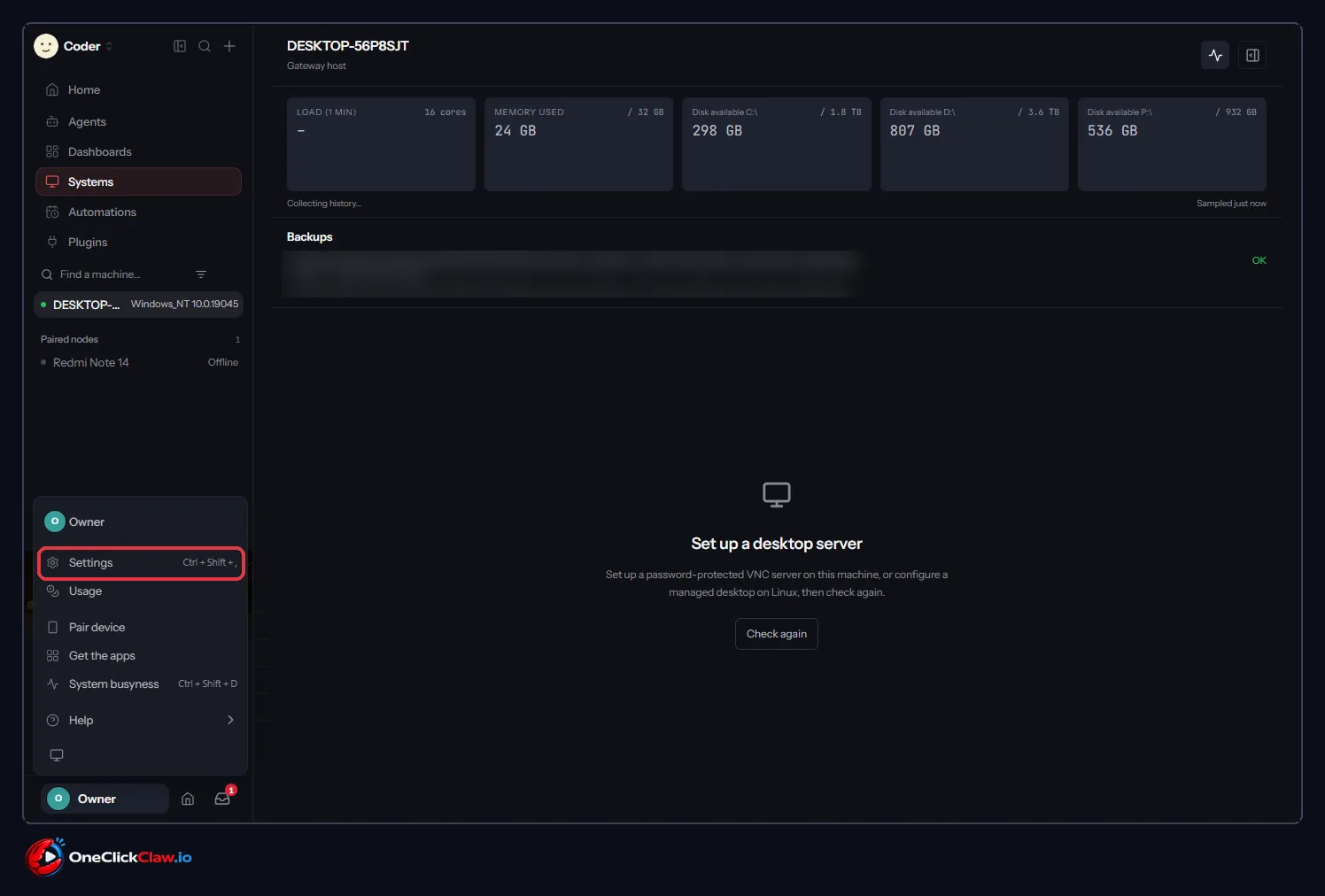
Task: Choose Get the apps
Action: [x=141, y=656]
